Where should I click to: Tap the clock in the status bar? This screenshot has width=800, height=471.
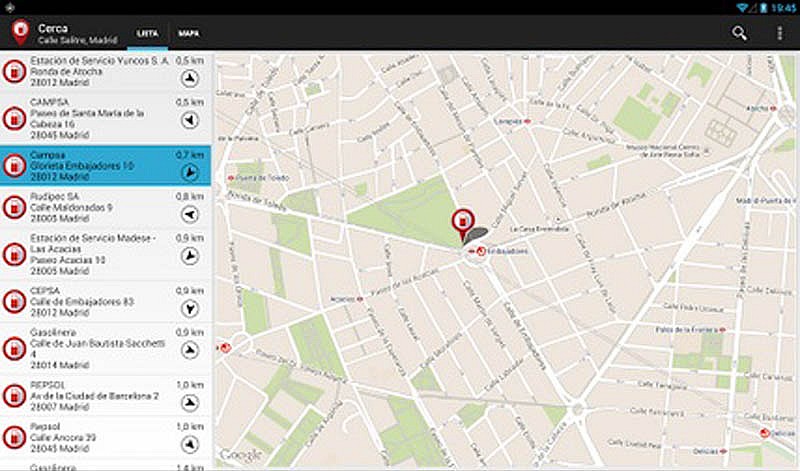(x=784, y=8)
